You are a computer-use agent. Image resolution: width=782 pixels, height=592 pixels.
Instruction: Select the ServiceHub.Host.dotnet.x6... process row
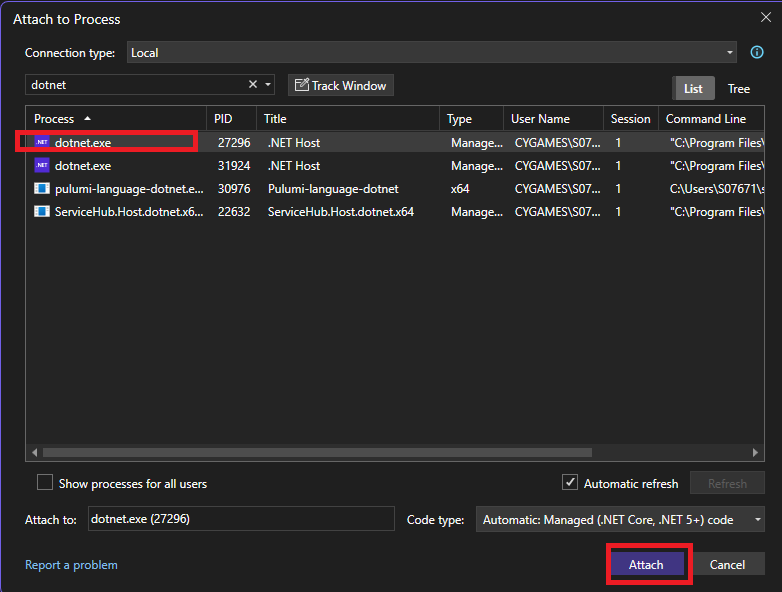(395, 211)
